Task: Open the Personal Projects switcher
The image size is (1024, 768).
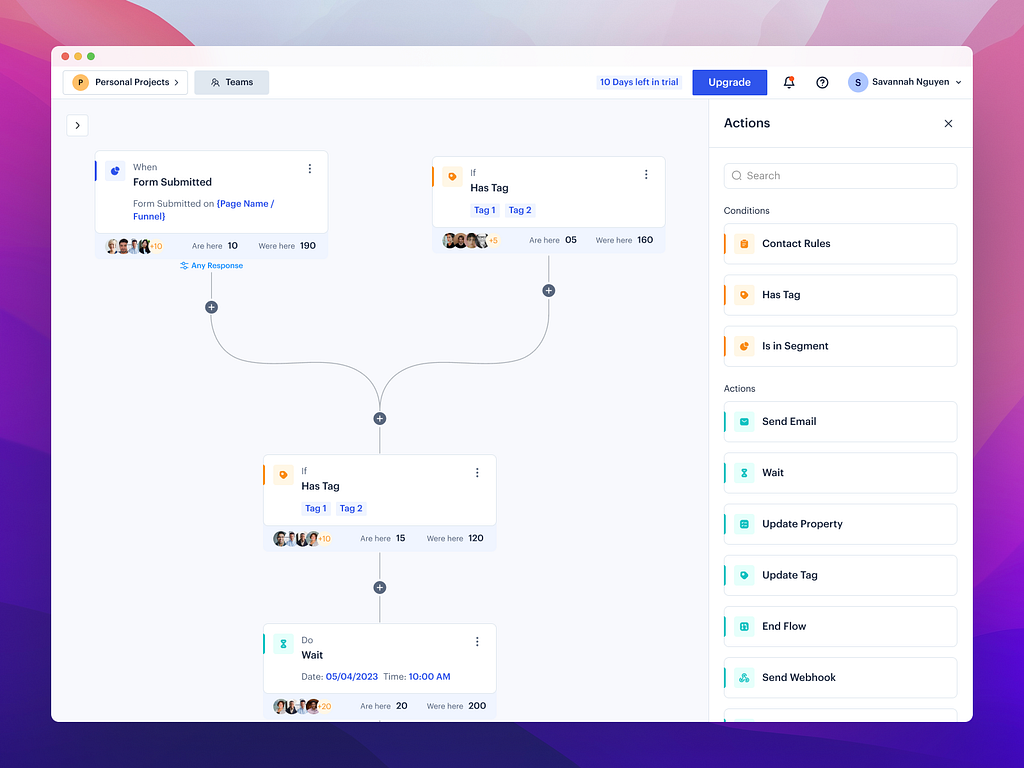Action: (125, 82)
